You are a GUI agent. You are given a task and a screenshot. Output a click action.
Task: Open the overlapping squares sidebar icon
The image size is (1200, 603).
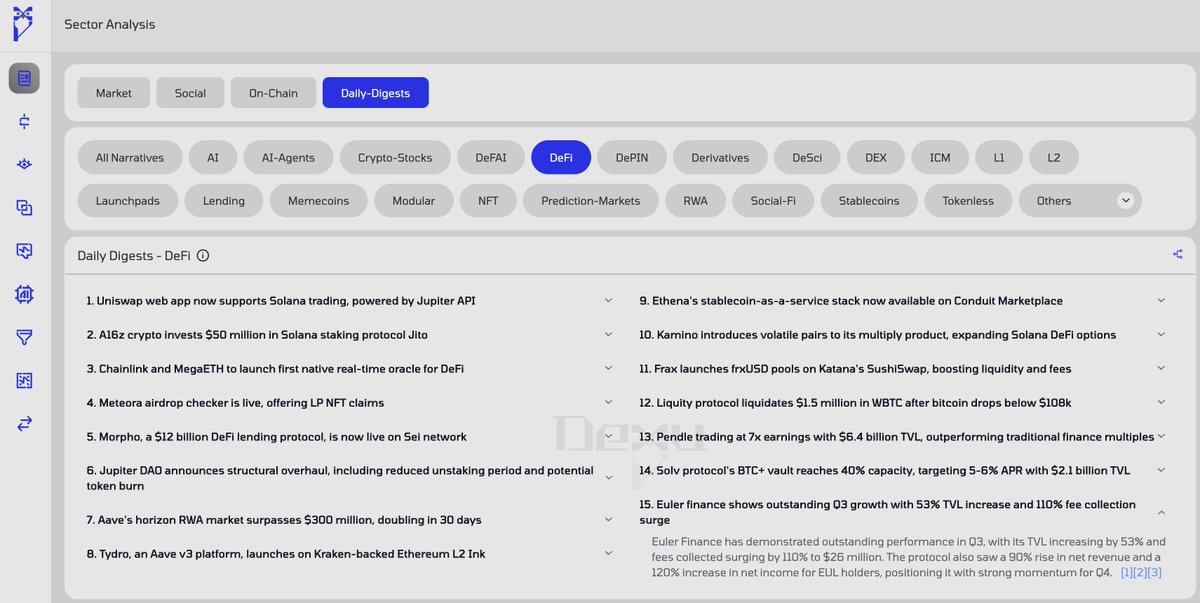pyautogui.click(x=24, y=208)
